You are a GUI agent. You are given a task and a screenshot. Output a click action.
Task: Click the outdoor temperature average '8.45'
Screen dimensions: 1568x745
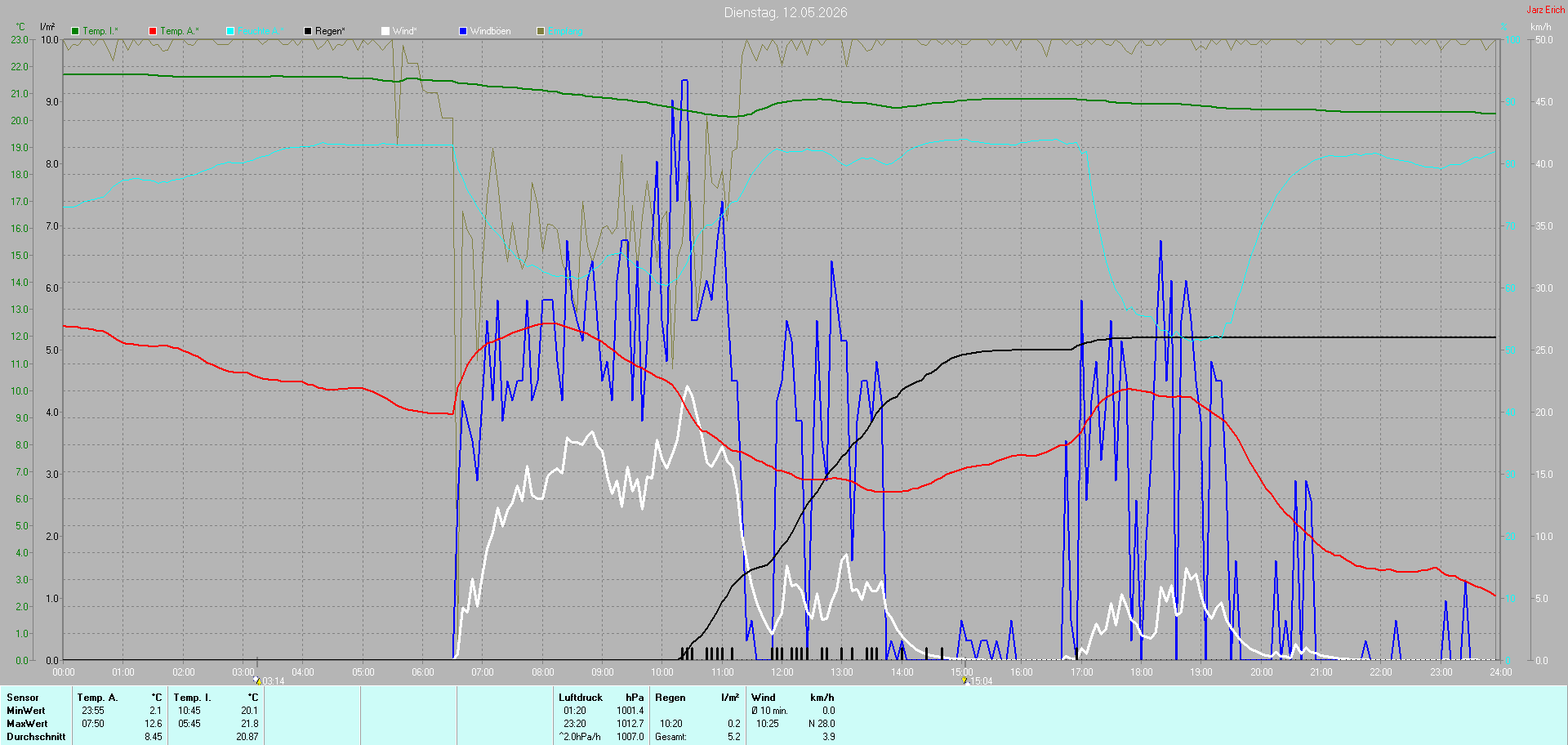(154, 737)
